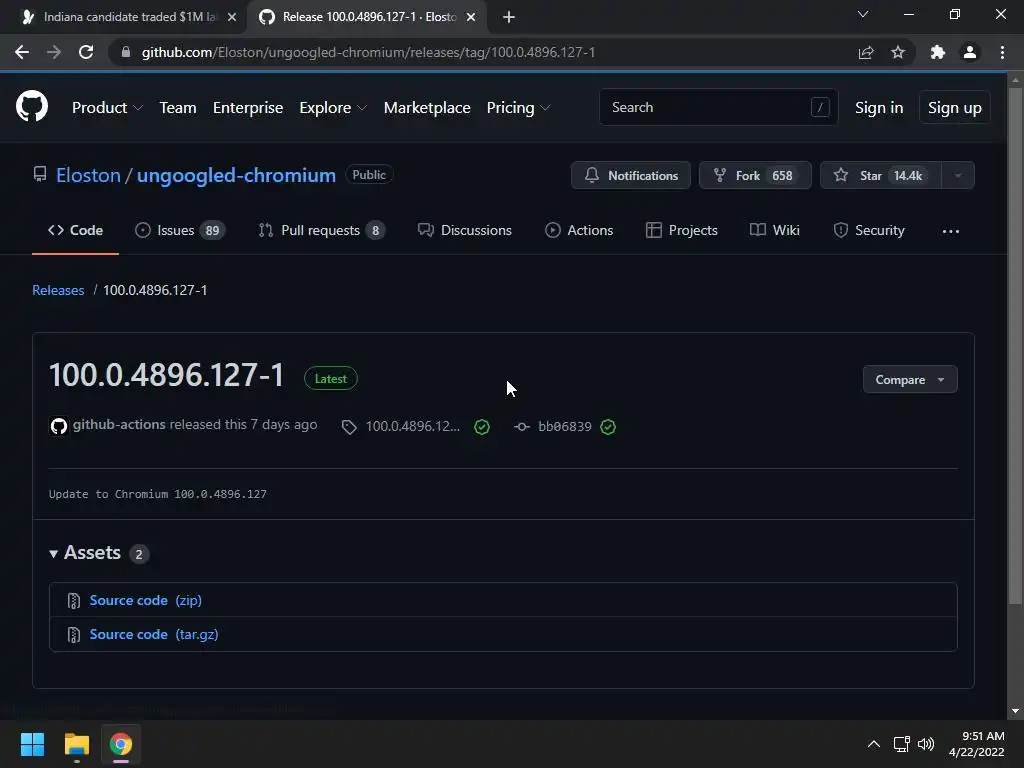Switch to the Projects tab
Screen dimensions: 1024x768
[x=682, y=231]
